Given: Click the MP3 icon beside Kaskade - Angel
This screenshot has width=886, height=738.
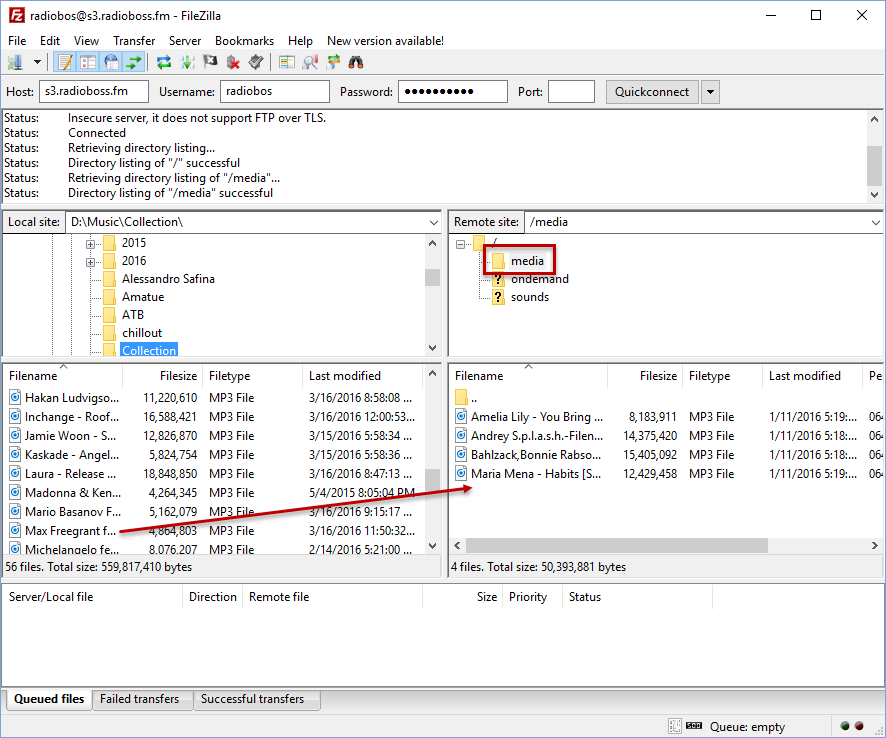Looking at the screenshot, I should (x=15, y=454).
